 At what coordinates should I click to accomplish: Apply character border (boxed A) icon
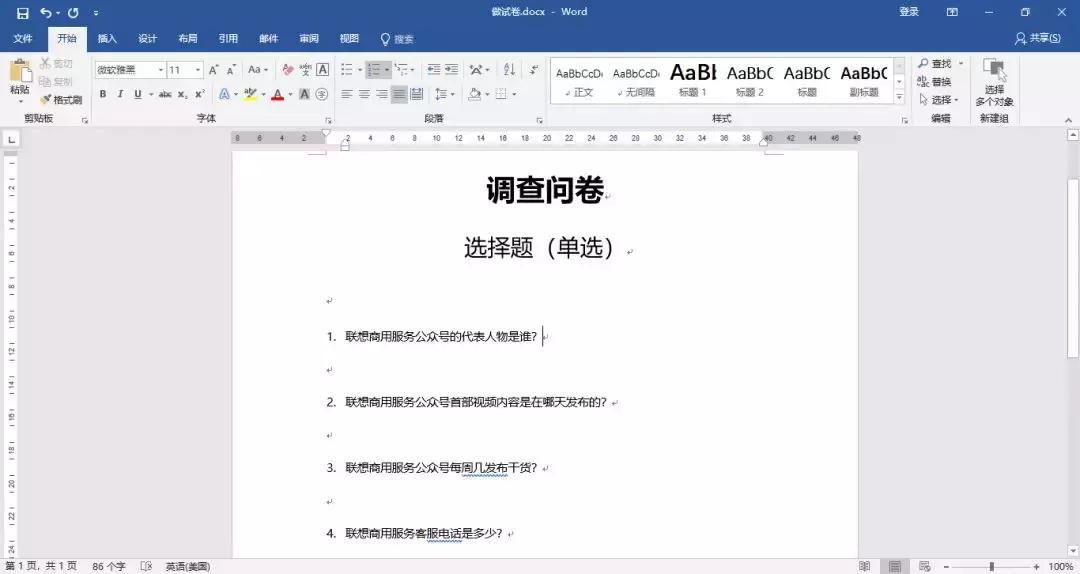click(322, 70)
